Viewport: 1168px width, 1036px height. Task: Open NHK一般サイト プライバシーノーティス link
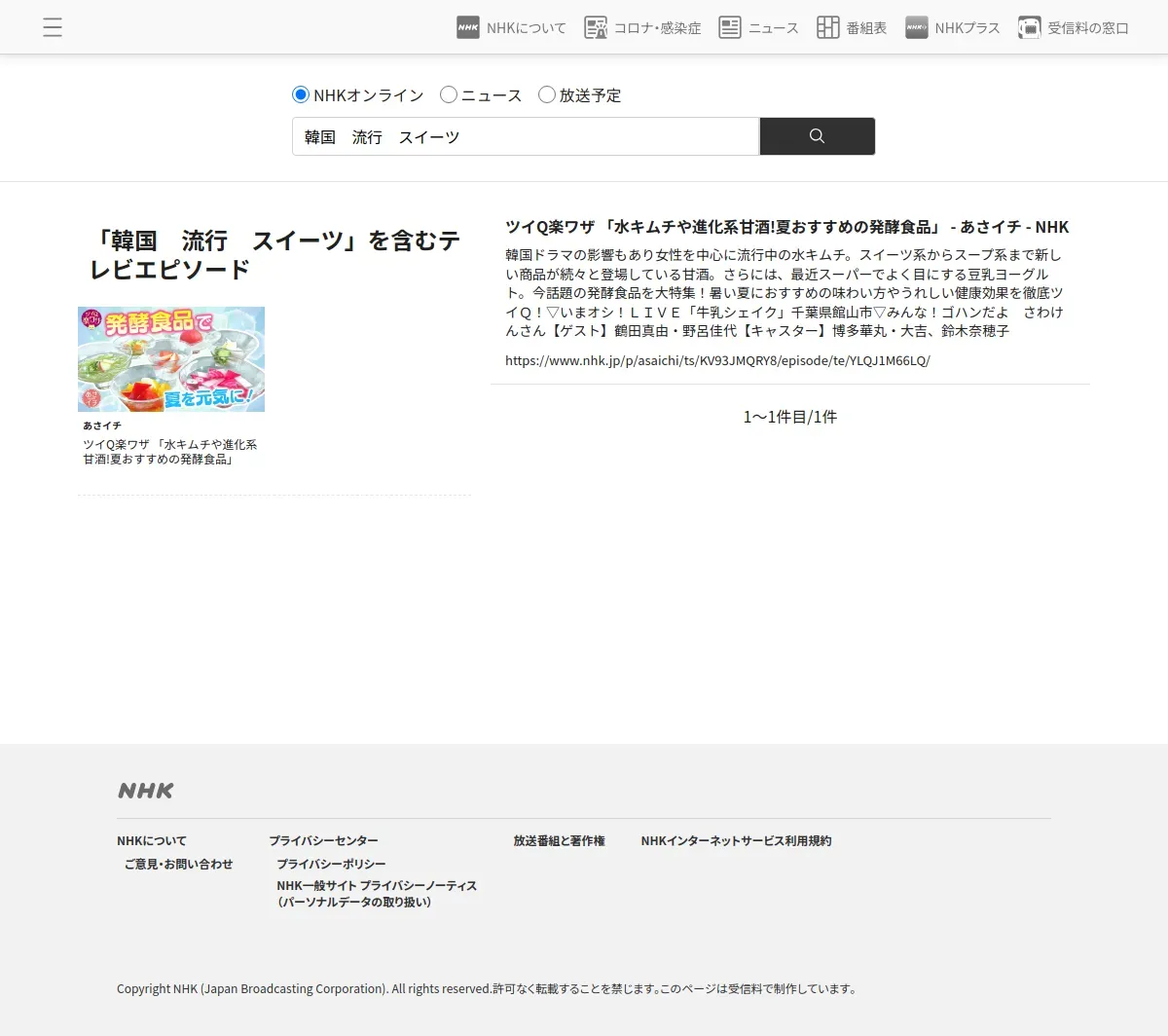click(x=377, y=894)
